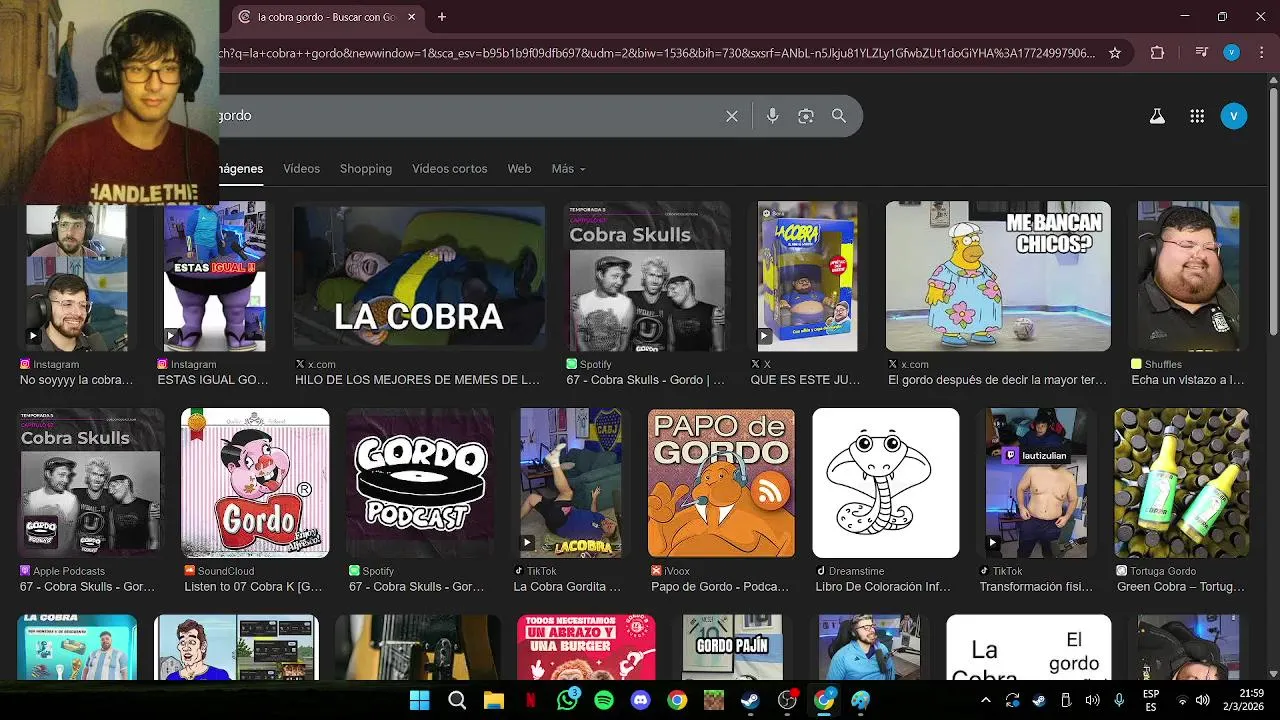Show hidden system tray icons
The height and width of the screenshot is (720, 1280).
985,701
